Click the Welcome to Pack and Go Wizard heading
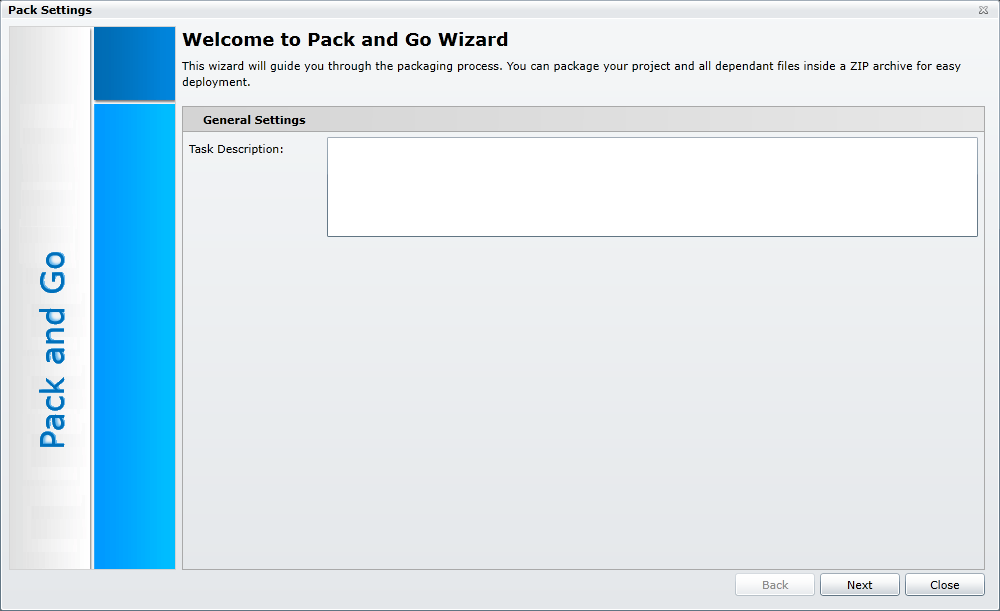The height and width of the screenshot is (611, 1000). coord(345,40)
